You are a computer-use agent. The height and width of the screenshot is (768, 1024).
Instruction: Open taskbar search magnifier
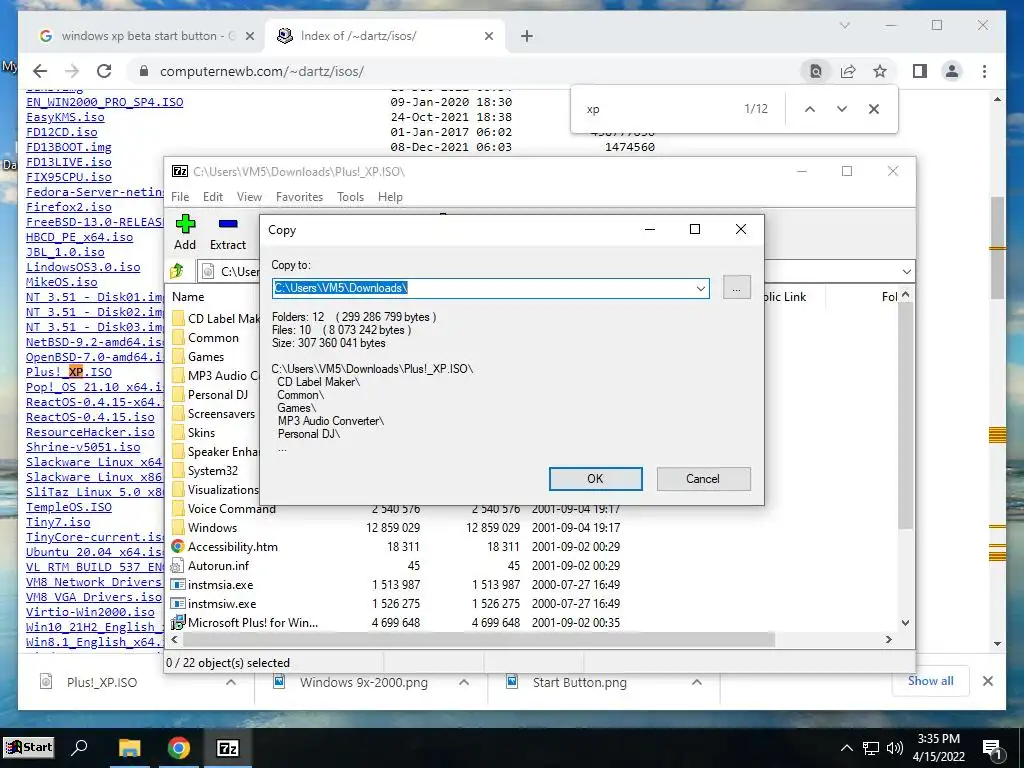tap(80, 747)
